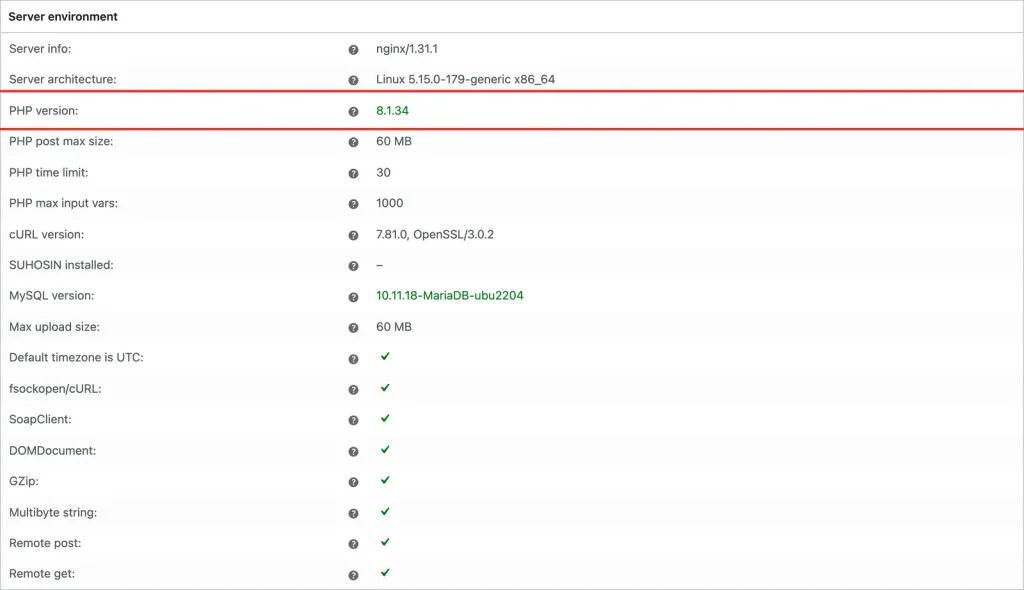Click the 60 MB PHP post max size value
This screenshot has height=590, width=1024.
(x=394, y=142)
